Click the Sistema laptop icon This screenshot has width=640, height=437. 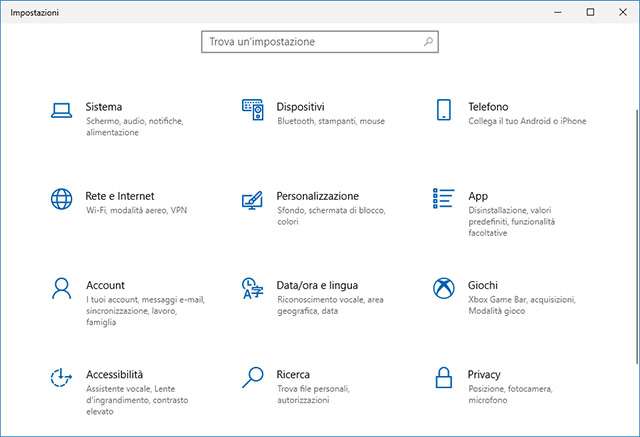tap(61, 111)
